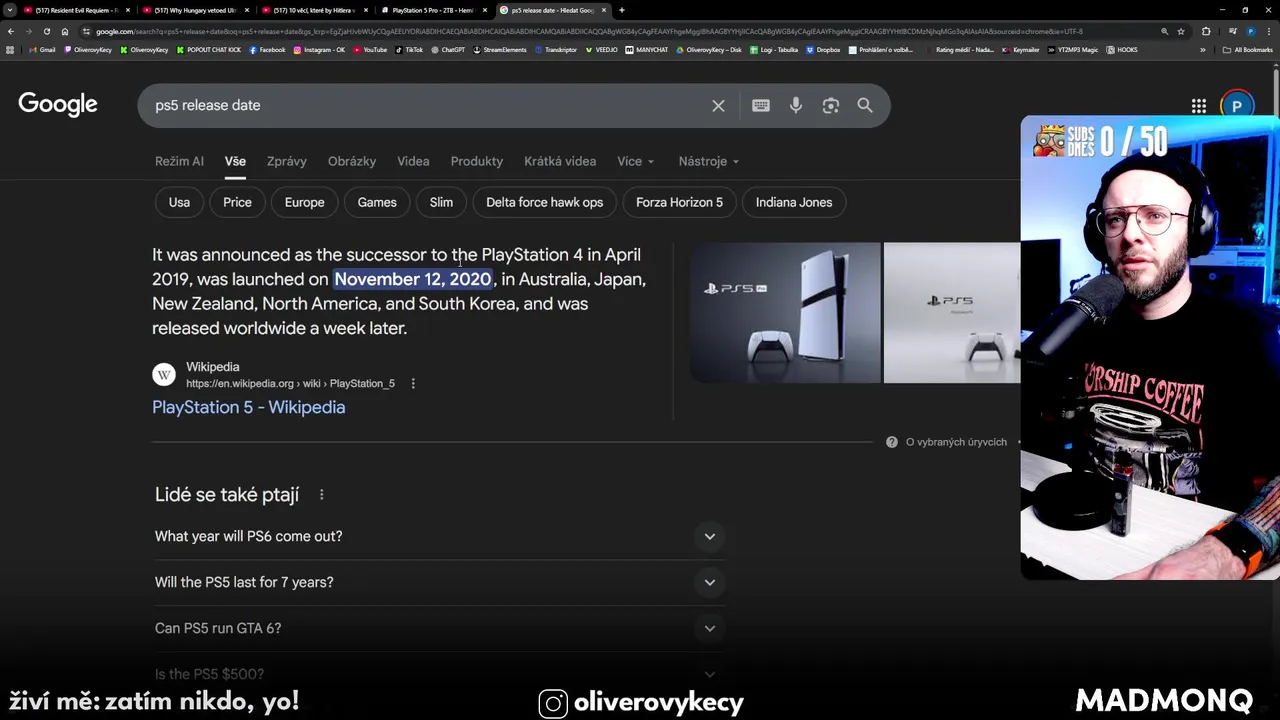Open the ChatGPT bookmark
The height and width of the screenshot is (720, 1280).
[x=448, y=49]
